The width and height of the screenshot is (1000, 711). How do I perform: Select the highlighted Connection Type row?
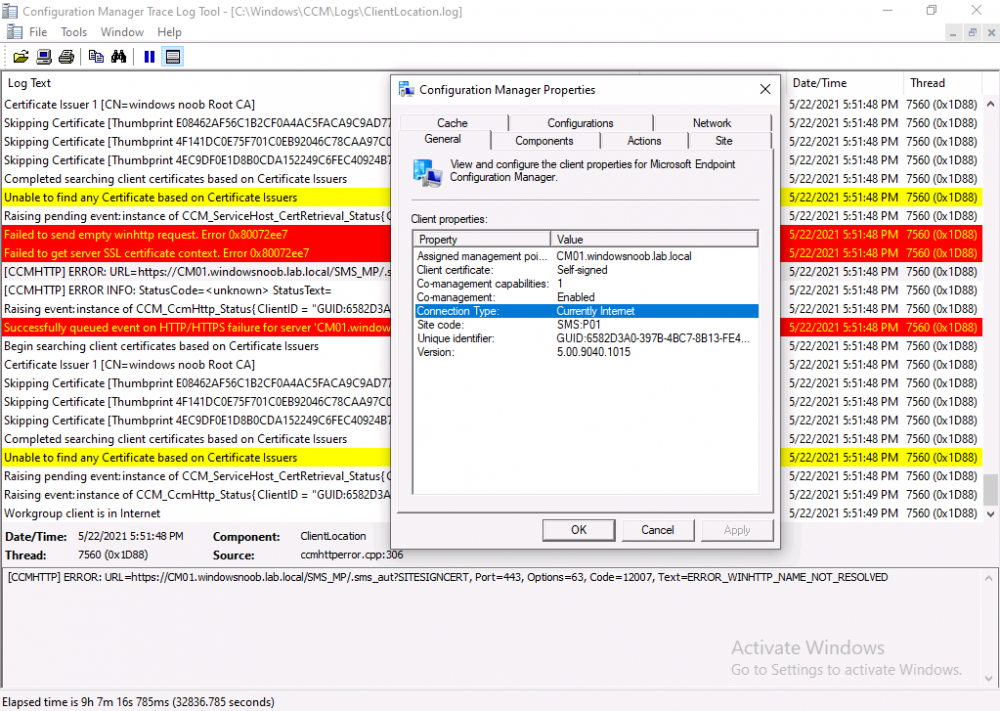586,311
